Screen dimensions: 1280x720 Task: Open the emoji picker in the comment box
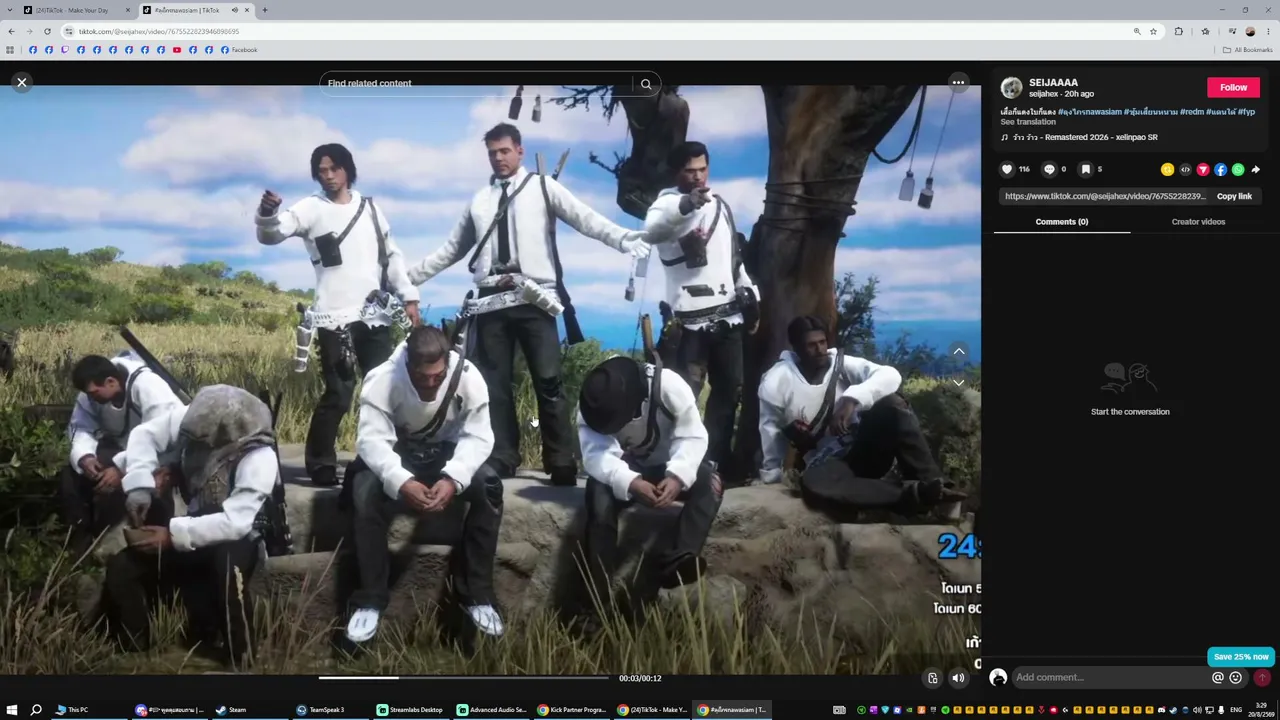pos(1236,677)
